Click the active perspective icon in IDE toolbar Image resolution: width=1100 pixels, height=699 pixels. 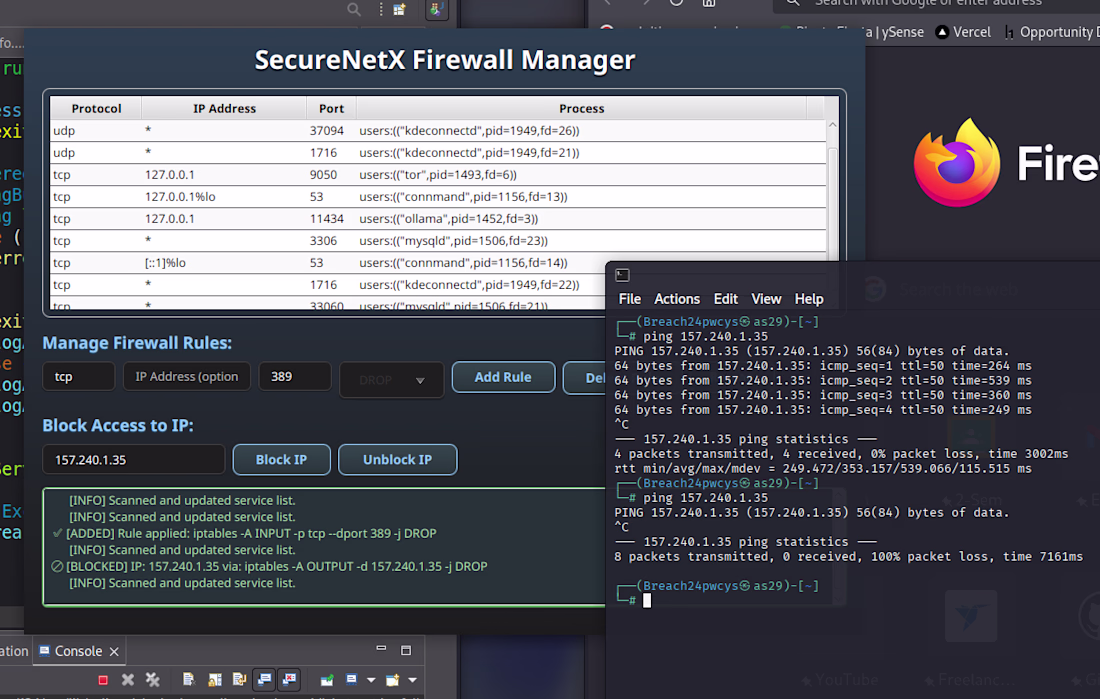click(437, 9)
